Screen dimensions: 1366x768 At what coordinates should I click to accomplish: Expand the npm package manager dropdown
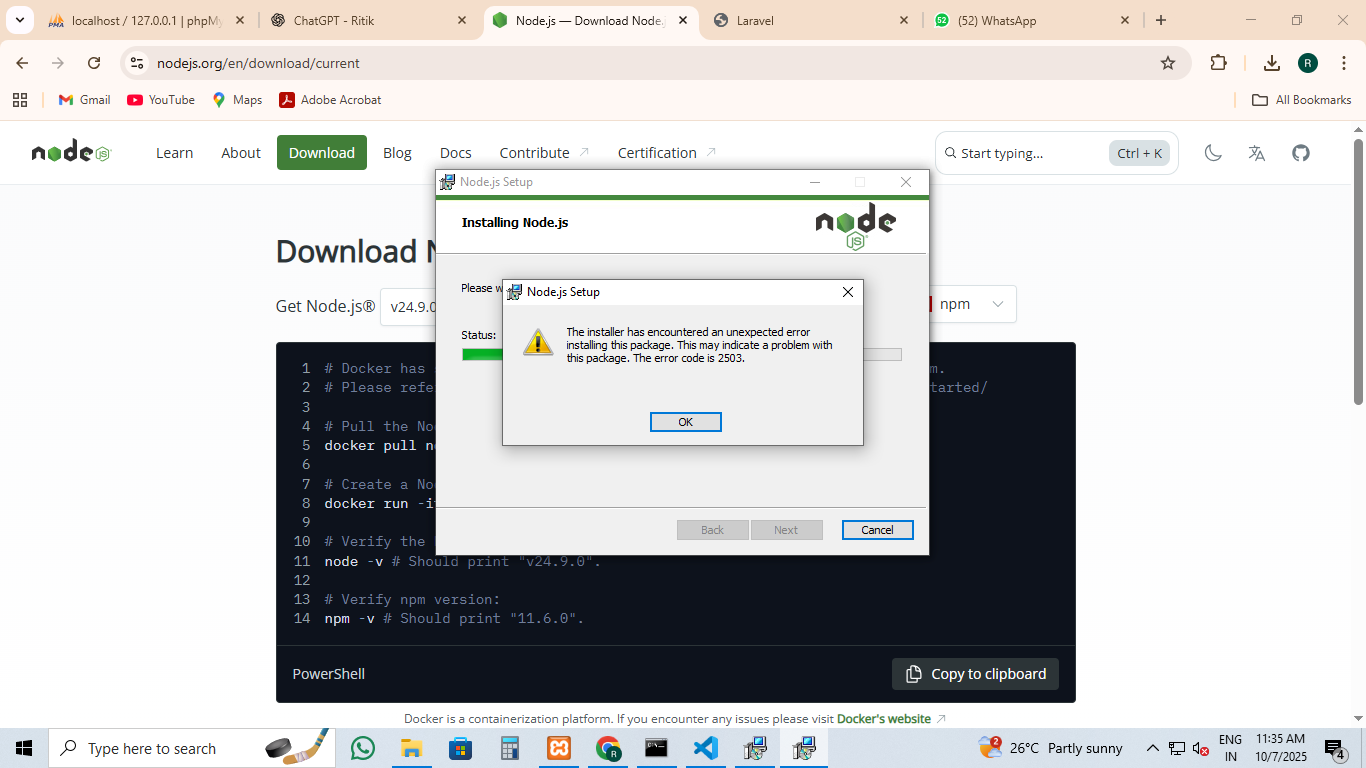(972, 304)
